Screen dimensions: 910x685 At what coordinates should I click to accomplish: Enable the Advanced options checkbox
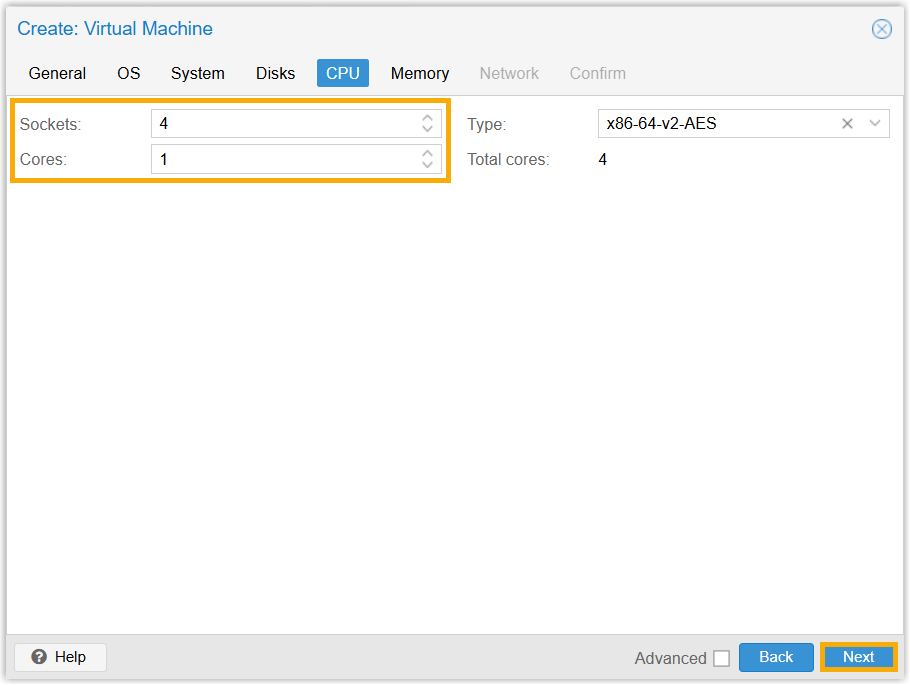(721, 658)
